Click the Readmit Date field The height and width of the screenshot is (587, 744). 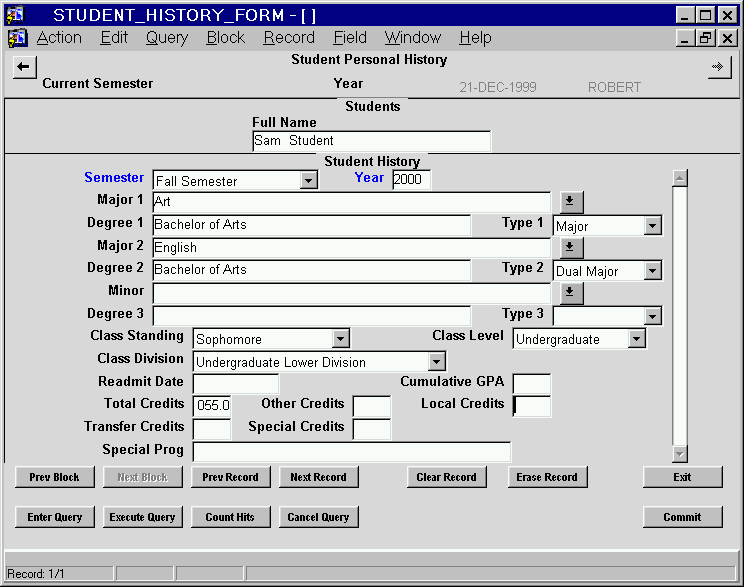pos(236,383)
